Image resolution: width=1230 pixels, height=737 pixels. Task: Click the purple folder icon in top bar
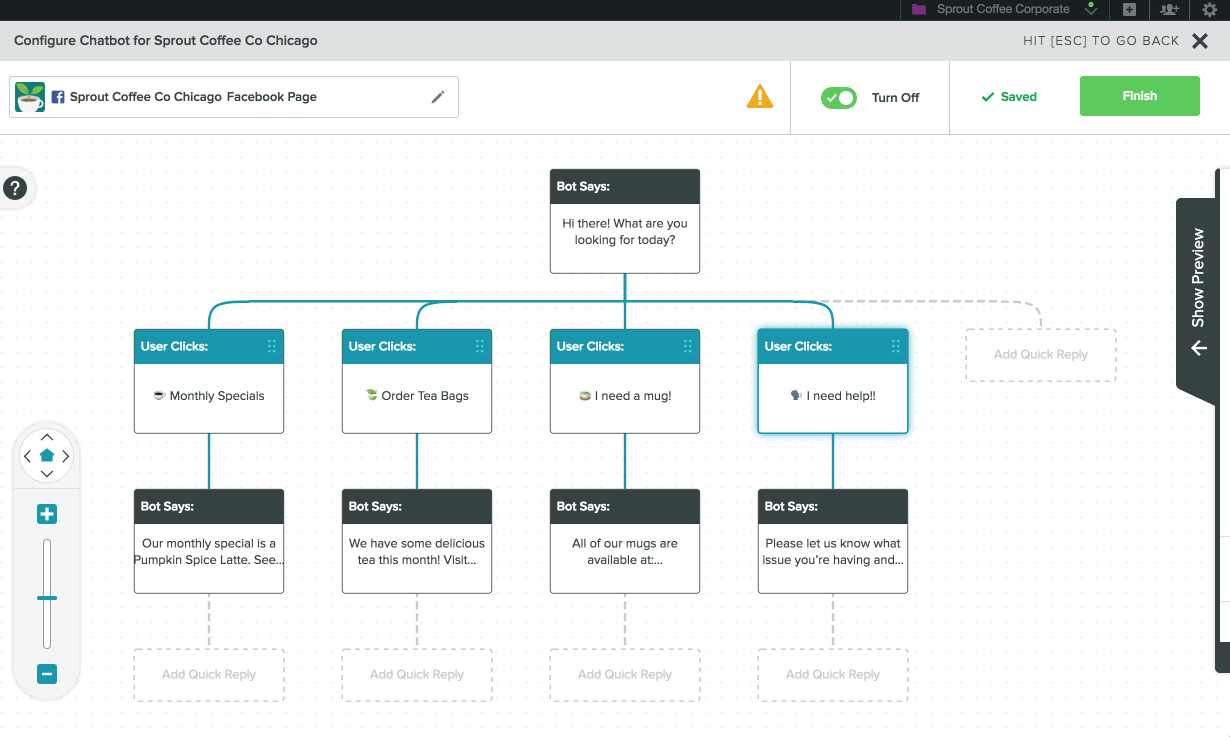(919, 9)
